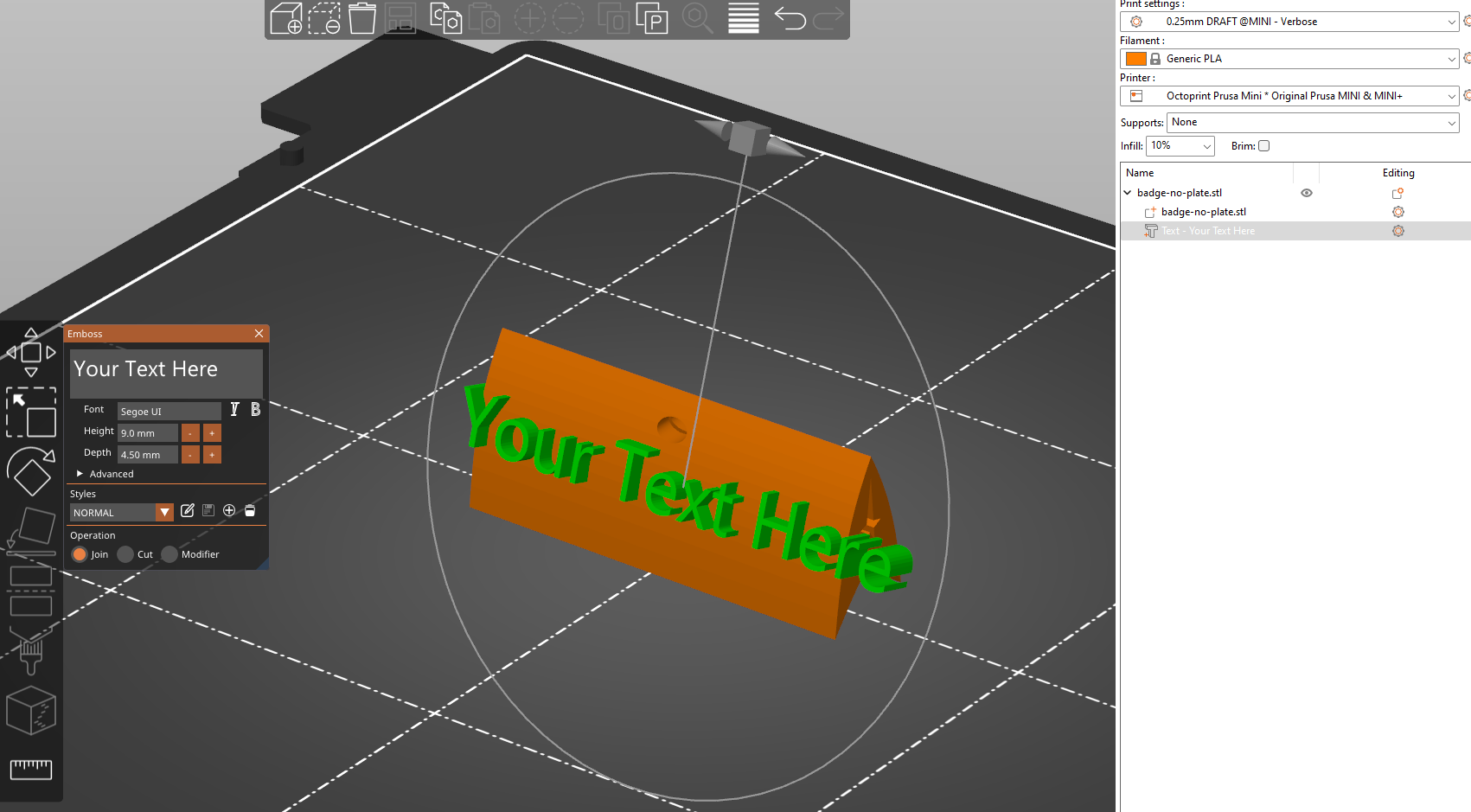Select the Scale gizmo tool
The width and height of the screenshot is (1471, 812).
tap(31, 412)
